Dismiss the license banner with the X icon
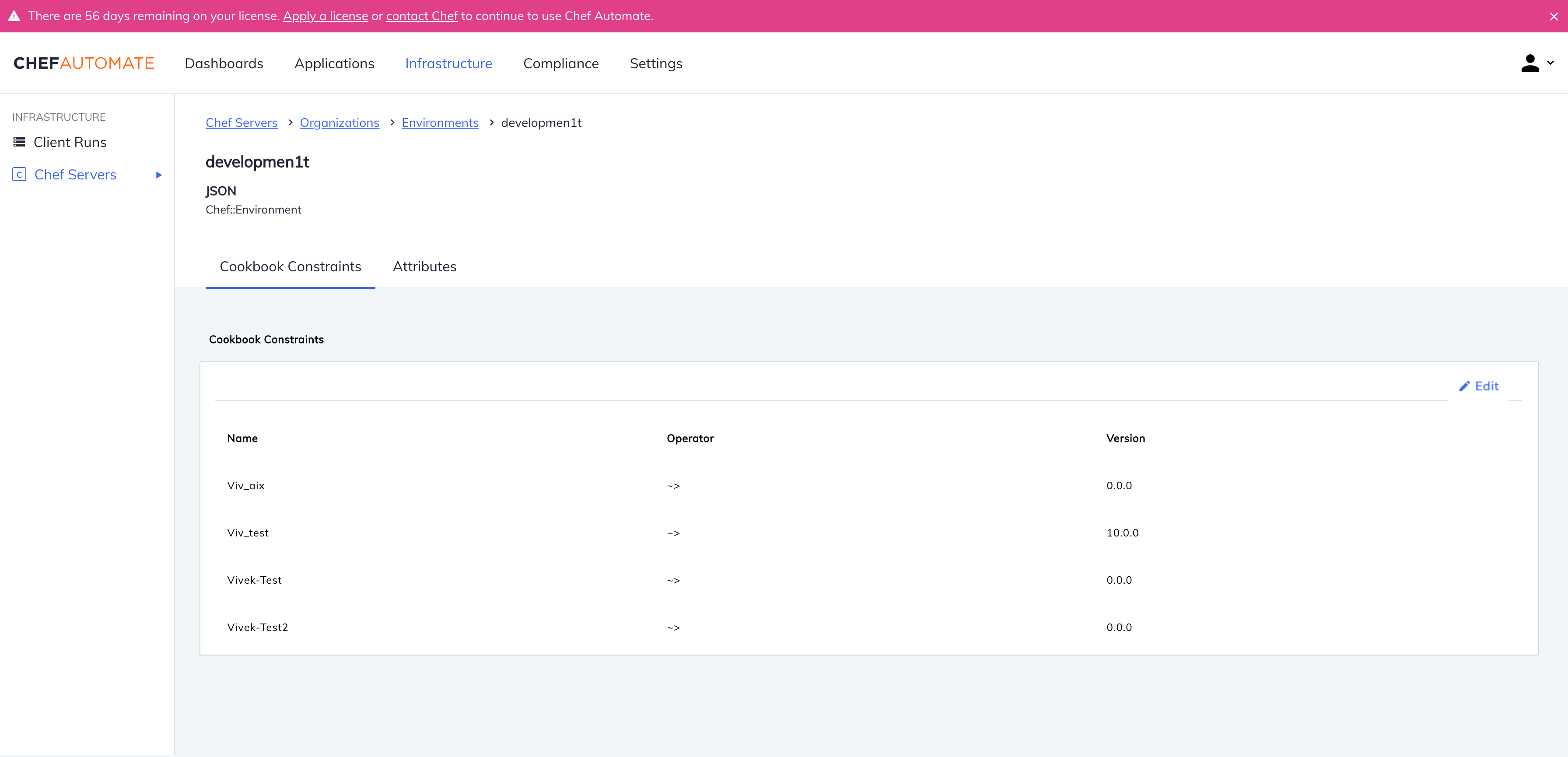 click(1554, 17)
